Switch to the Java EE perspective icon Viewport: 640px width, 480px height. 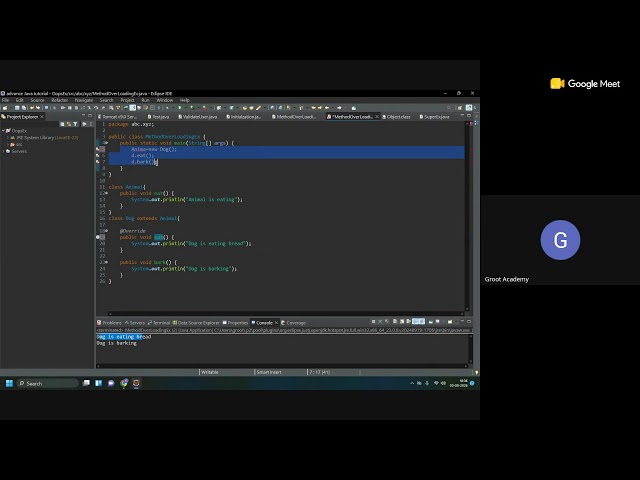[x=469, y=108]
